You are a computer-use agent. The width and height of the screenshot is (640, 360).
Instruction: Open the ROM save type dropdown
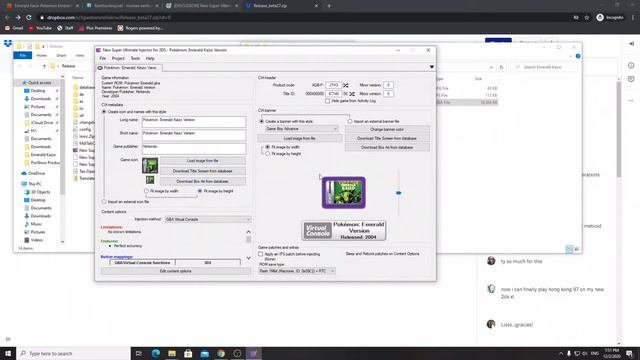(x=297, y=271)
